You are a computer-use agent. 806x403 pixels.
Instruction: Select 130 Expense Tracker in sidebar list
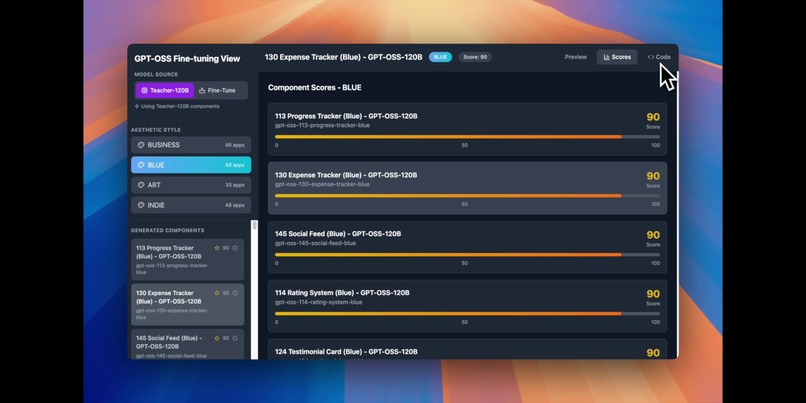188,304
